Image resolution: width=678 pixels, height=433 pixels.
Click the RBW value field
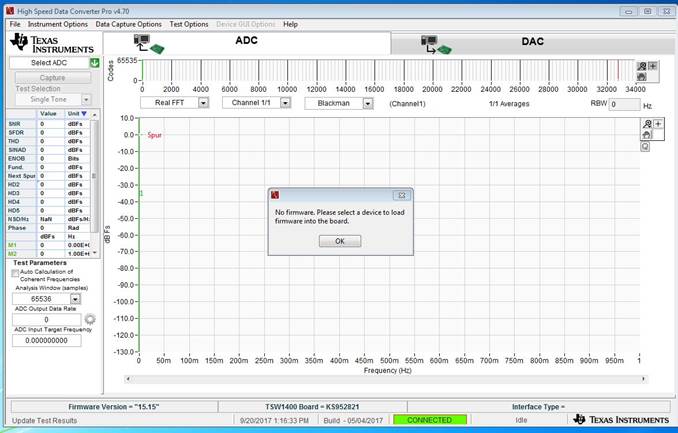(x=624, y=104)
